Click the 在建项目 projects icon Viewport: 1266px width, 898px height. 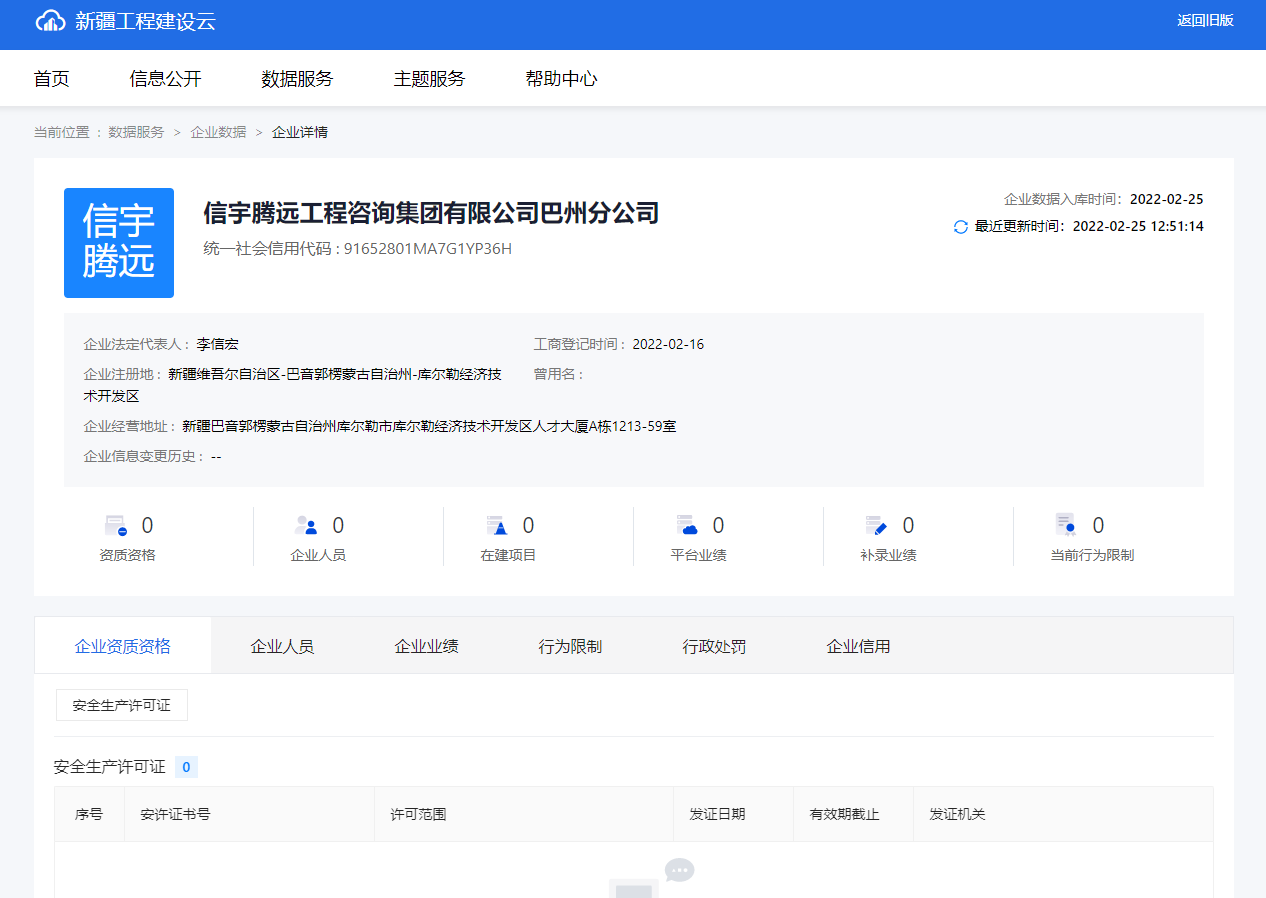[x=495, y=524]
